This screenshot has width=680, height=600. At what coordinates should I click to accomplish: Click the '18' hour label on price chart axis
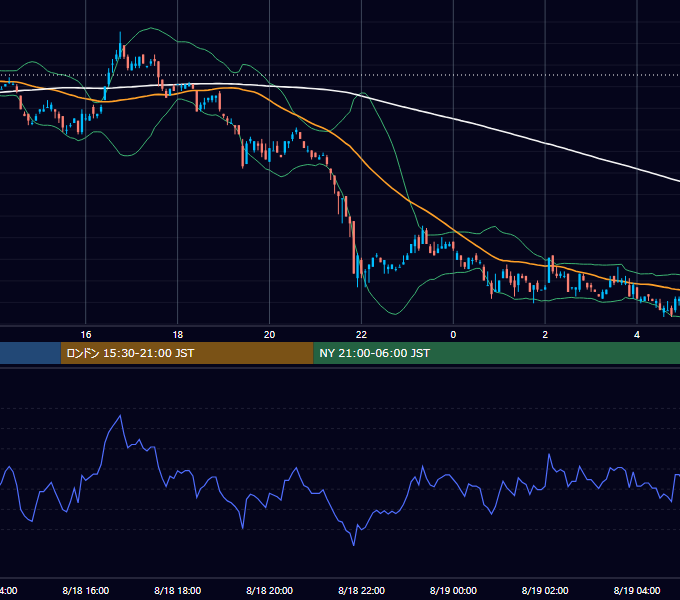[x=178, y=335]
